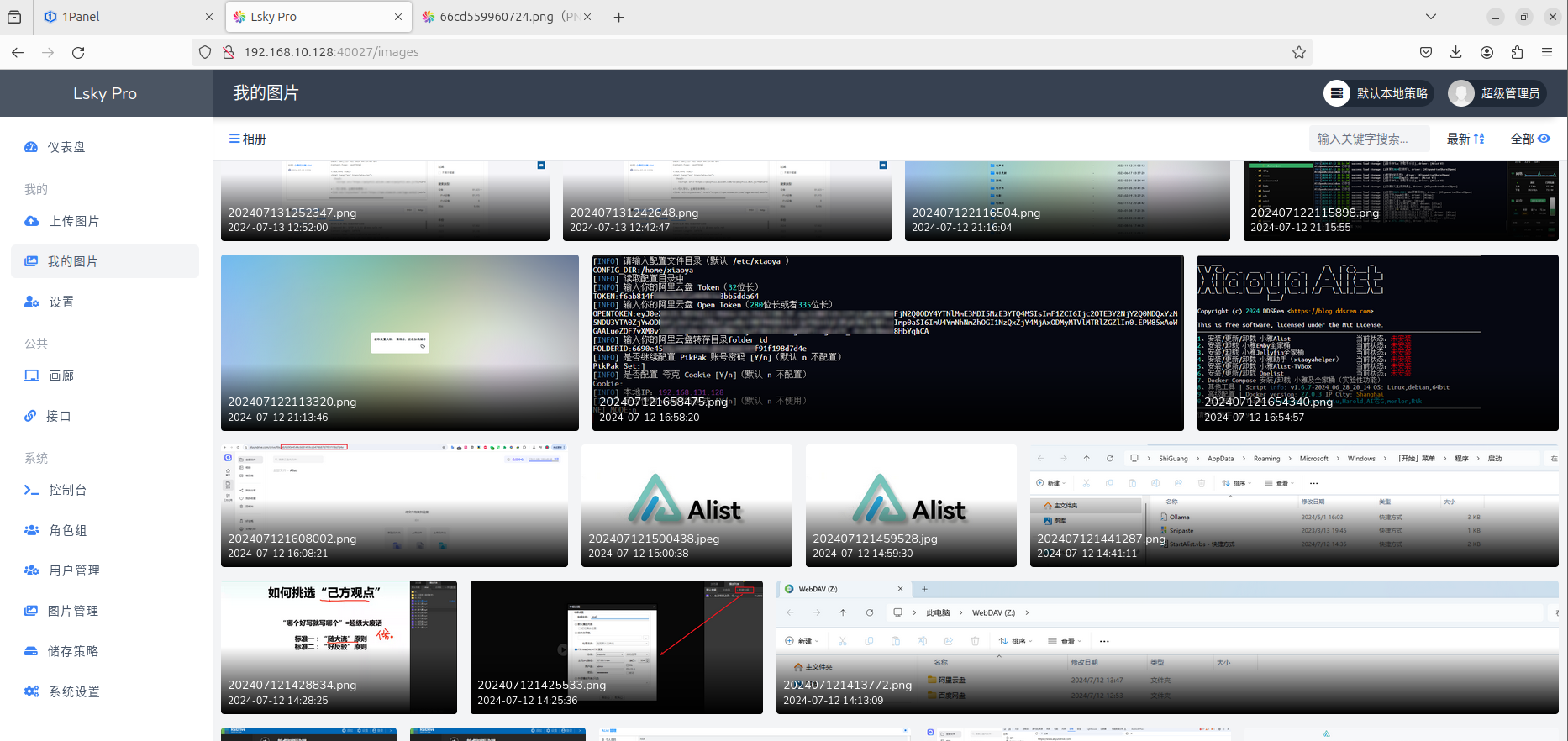Open terminal image 202407121658475.png

click(887, 343)
